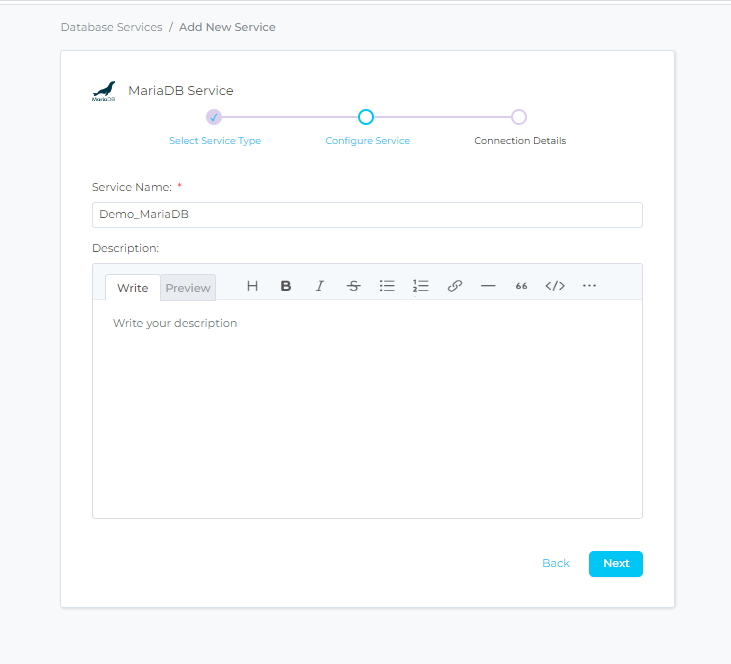
Task: Apply strikethrough formatting in editor
Action: [353, 286]
